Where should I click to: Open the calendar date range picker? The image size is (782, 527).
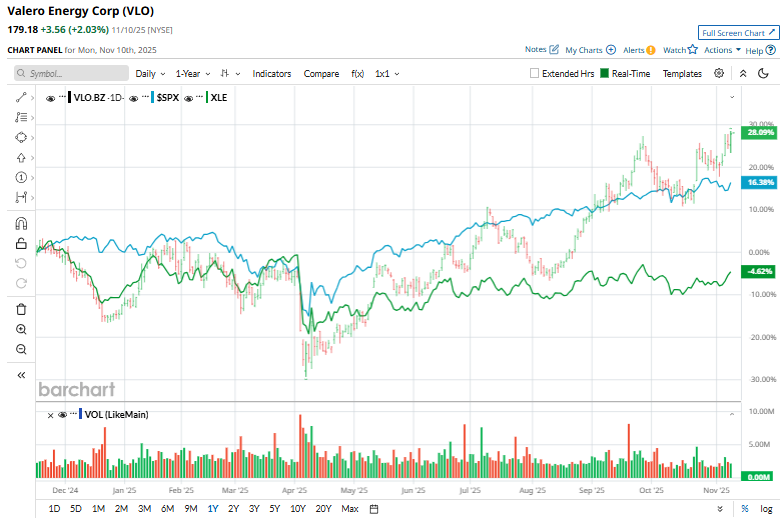373,509
